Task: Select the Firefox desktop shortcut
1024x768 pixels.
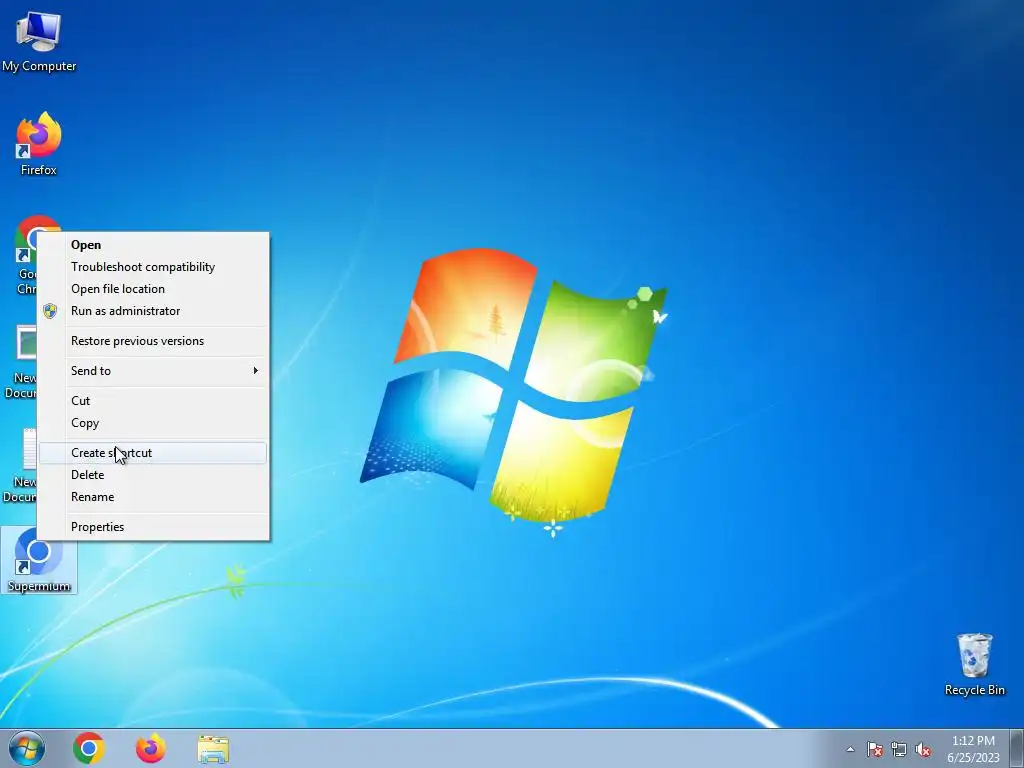Action: 39,144
